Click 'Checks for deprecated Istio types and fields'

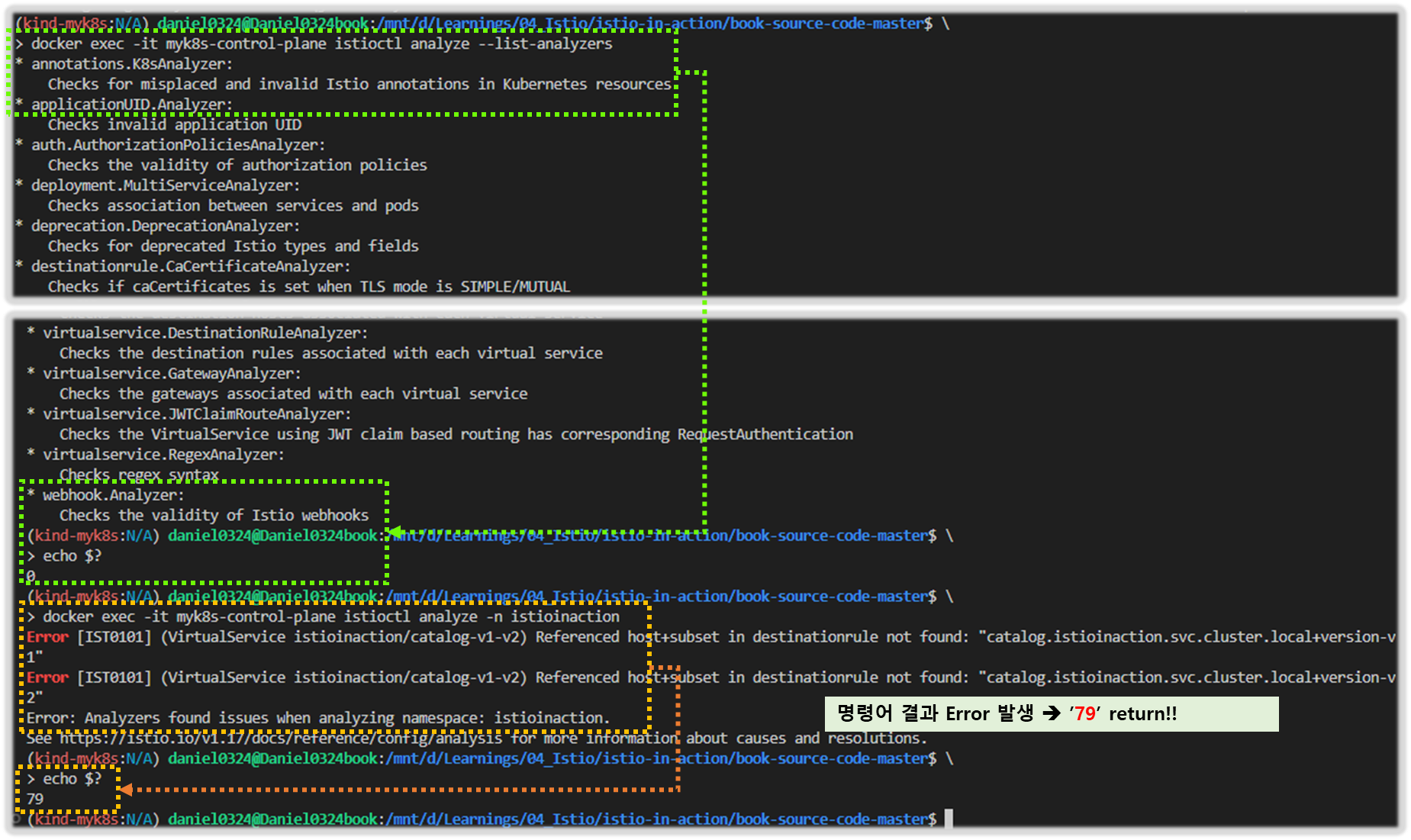click(x=234, y=246)
